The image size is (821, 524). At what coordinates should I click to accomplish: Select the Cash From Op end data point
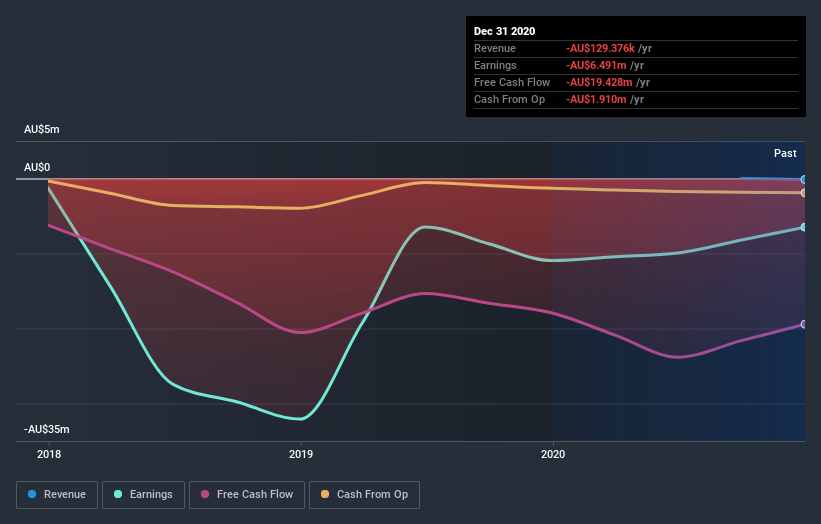(804, 193)
